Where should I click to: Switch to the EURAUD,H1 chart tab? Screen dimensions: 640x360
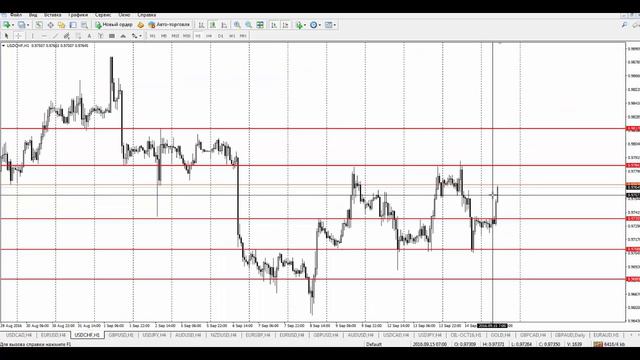606,335
